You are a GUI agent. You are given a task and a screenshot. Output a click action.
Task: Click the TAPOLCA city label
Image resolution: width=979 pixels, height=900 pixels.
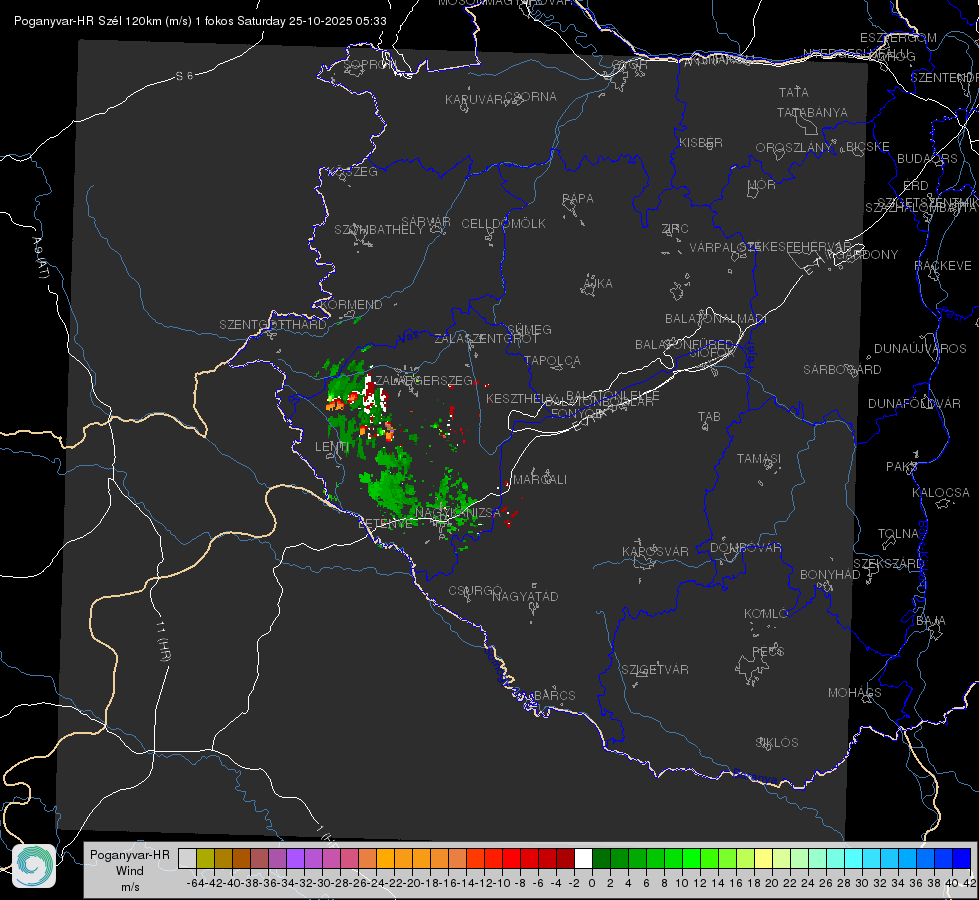tap(553, 361)
